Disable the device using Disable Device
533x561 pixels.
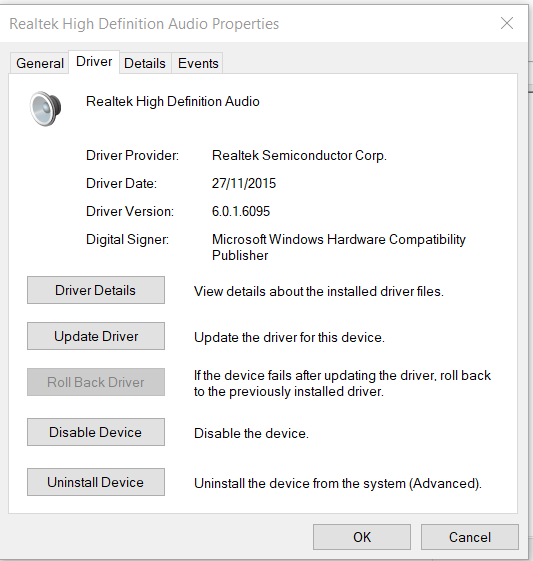tap(96, 432)
